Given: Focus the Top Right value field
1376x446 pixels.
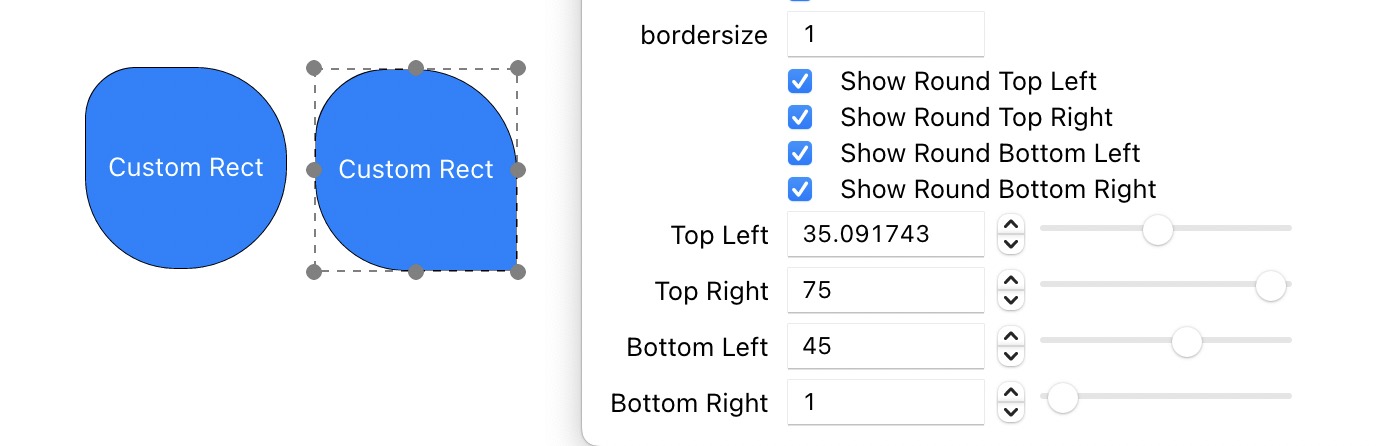Looking at the screenshot, I should pos(885,291).
